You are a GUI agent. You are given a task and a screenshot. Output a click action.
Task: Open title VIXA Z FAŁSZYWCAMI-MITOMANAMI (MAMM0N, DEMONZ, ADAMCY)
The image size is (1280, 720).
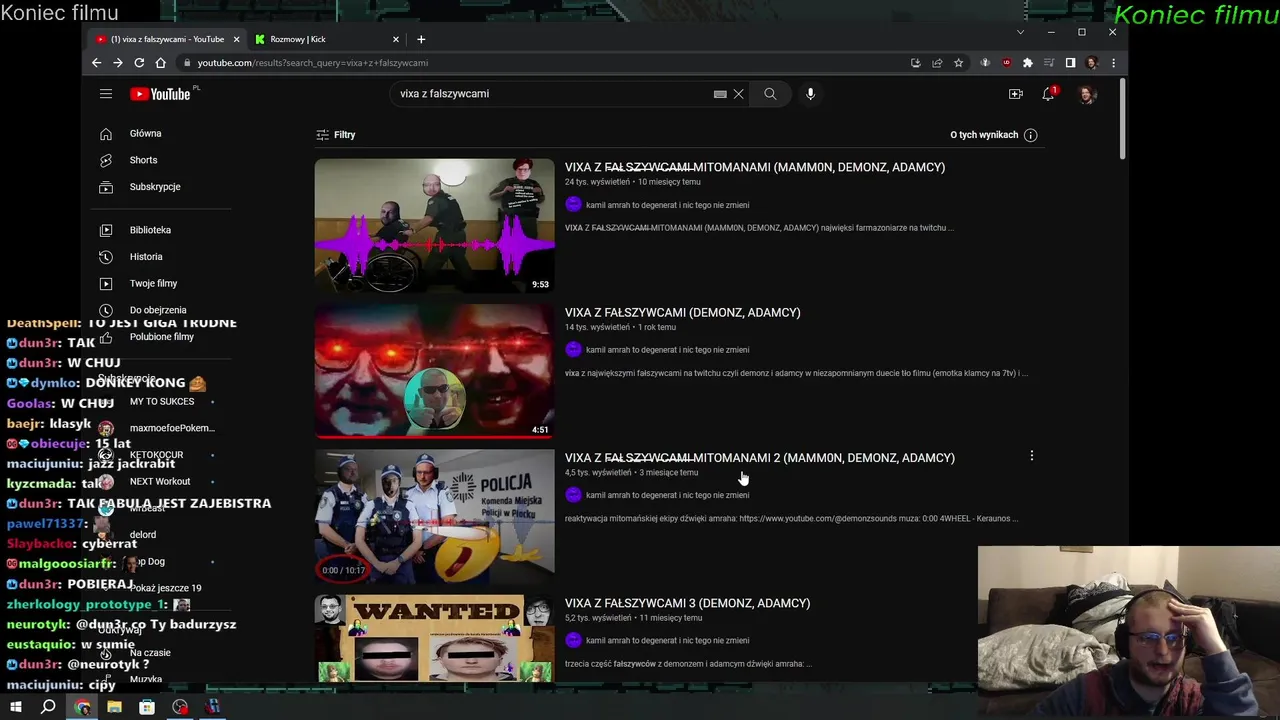[755, 167]
